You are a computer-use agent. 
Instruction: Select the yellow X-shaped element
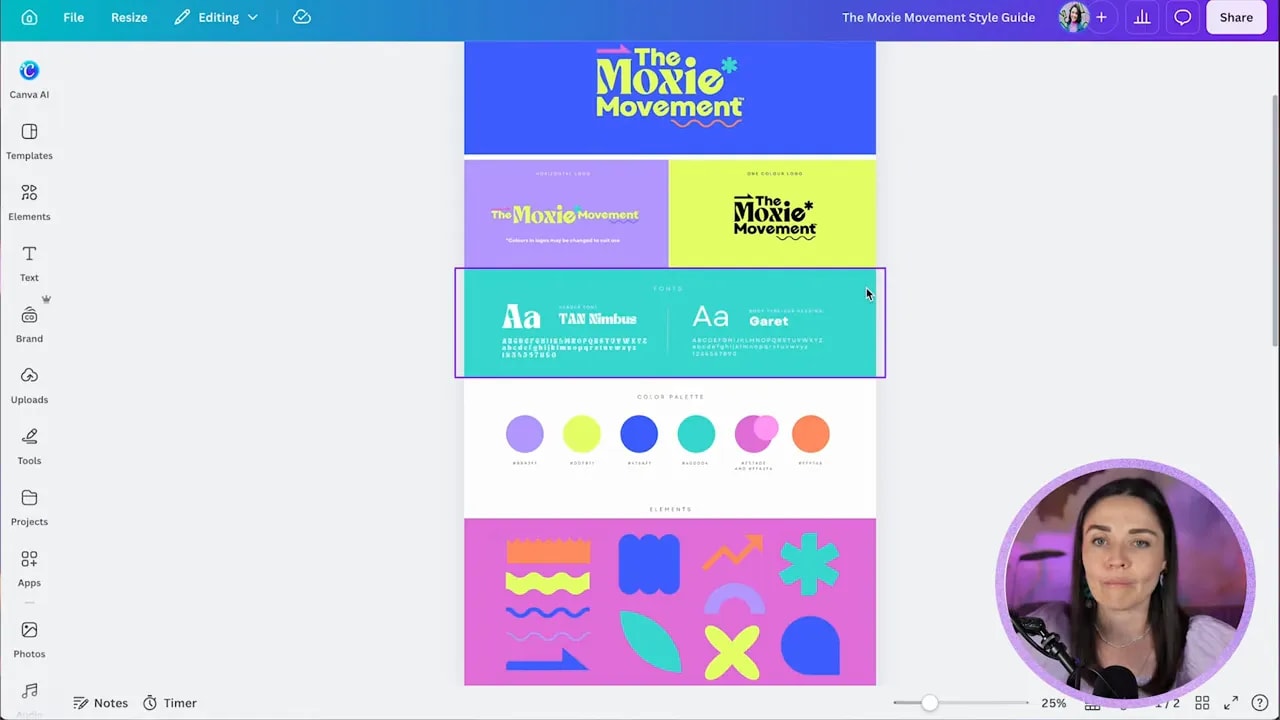(x=732, y=651)
